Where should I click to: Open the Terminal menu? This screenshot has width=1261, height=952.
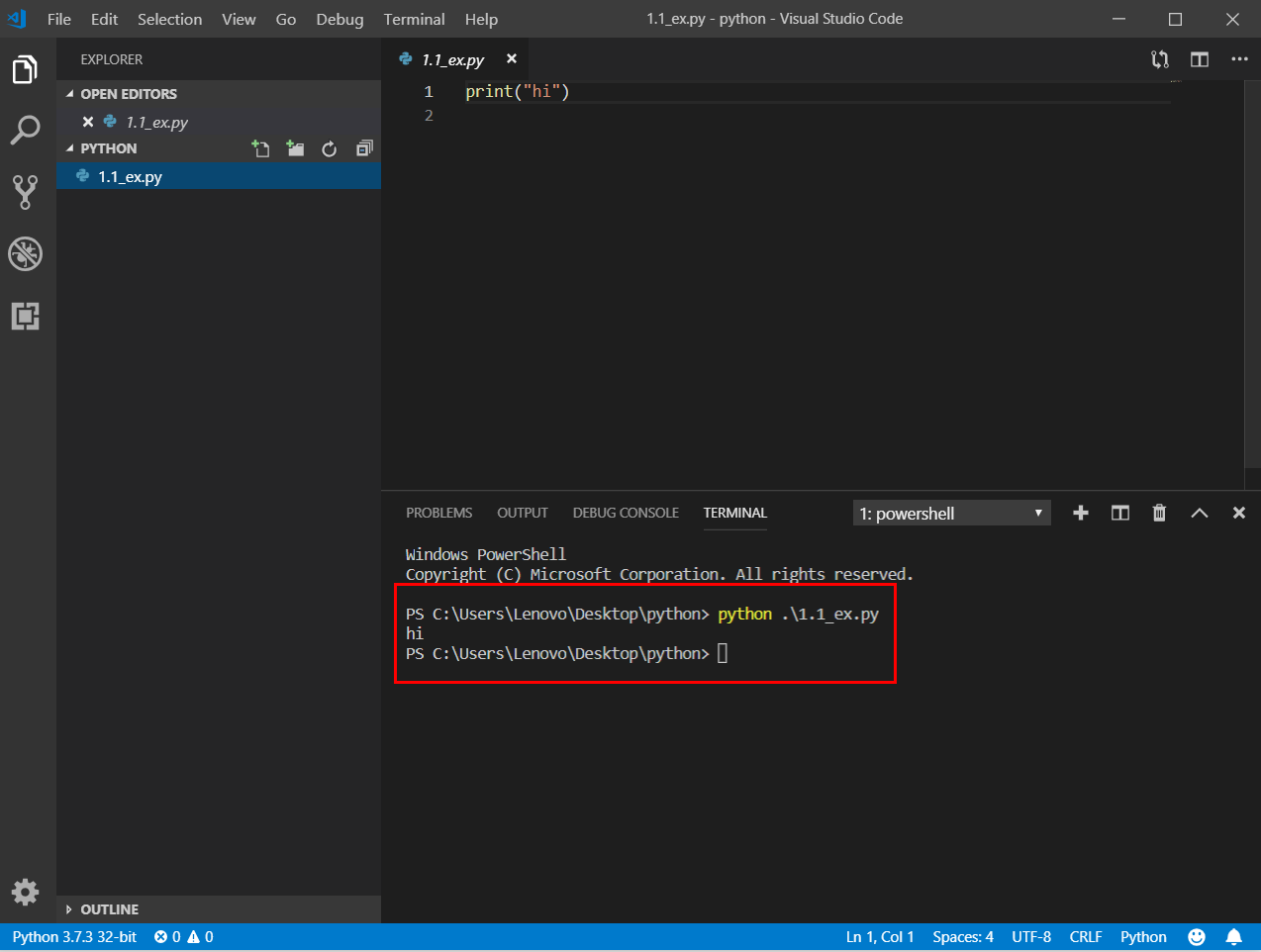414,19
